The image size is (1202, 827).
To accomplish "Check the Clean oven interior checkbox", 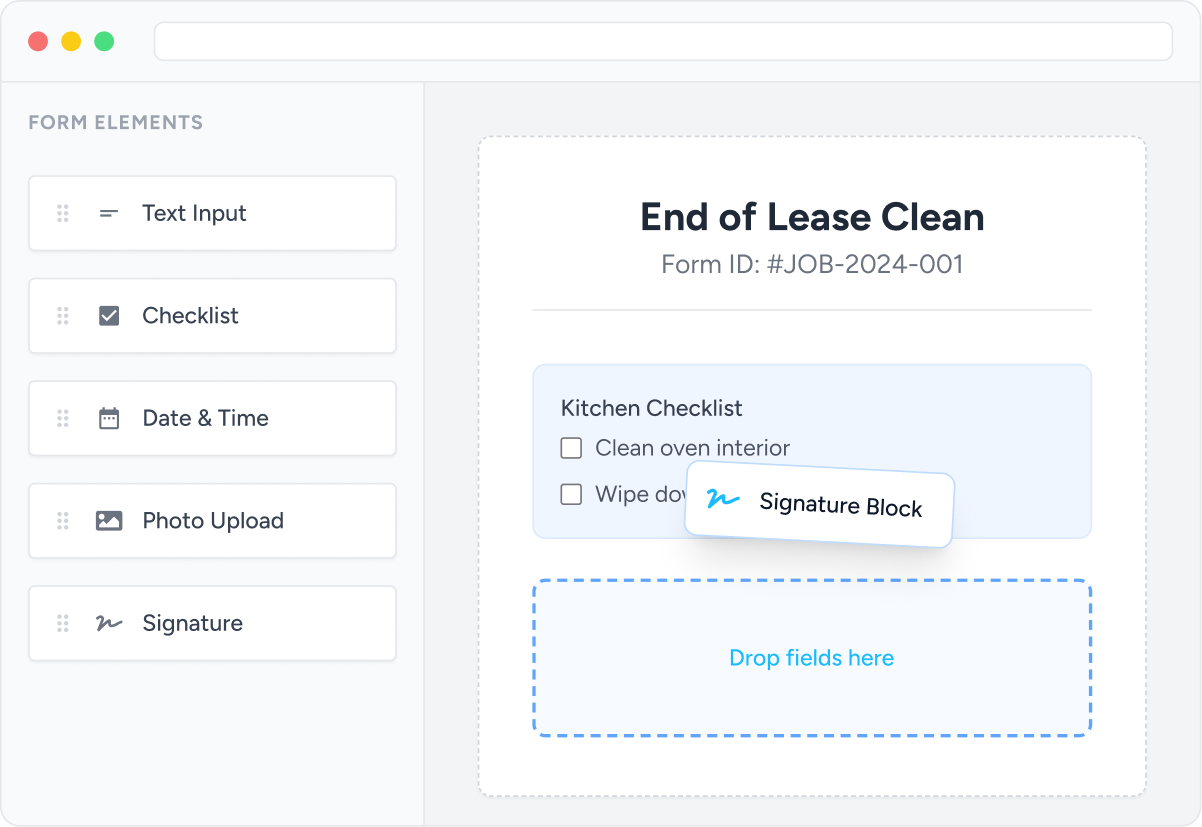I will click(x=571, y=448).
